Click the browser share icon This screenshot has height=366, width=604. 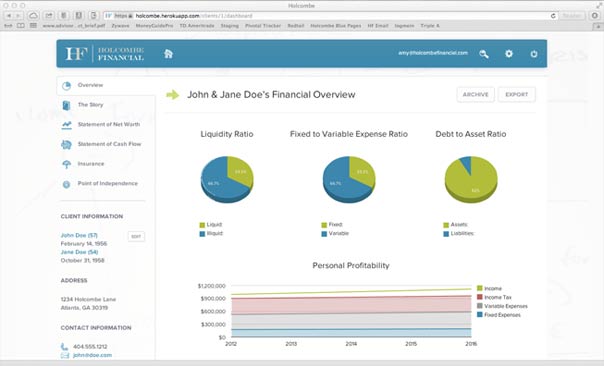click(49, 16)
